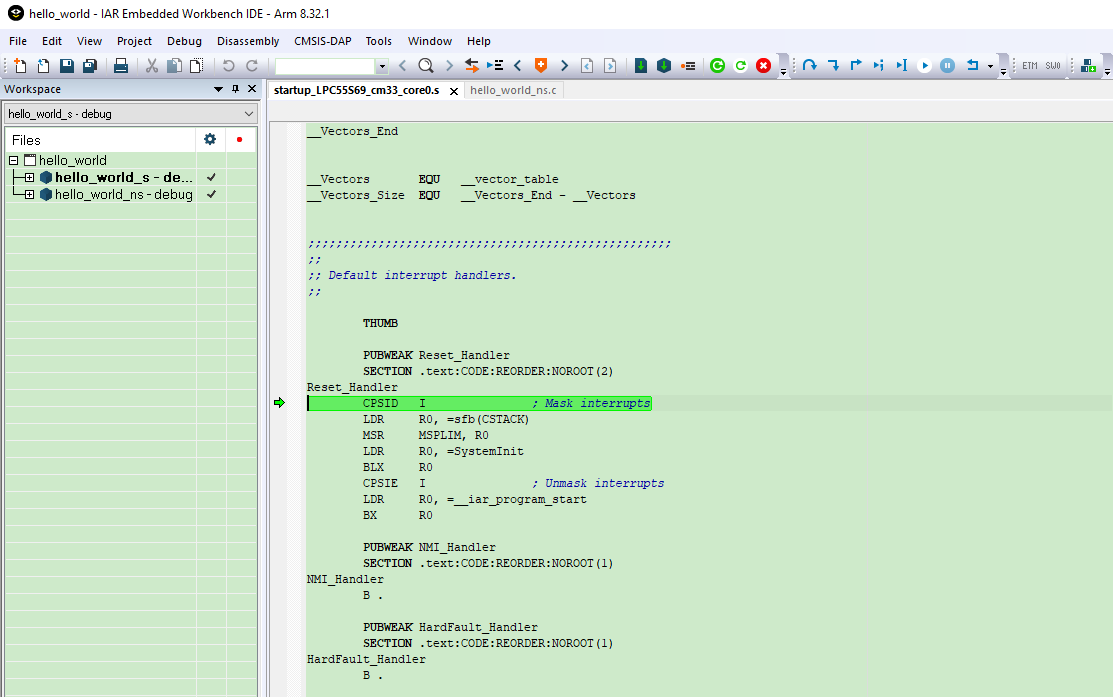The height and width of the screenshot is (697, 1113).
Task: Open the Disassembly menu
Action: [x=248, y=41]
